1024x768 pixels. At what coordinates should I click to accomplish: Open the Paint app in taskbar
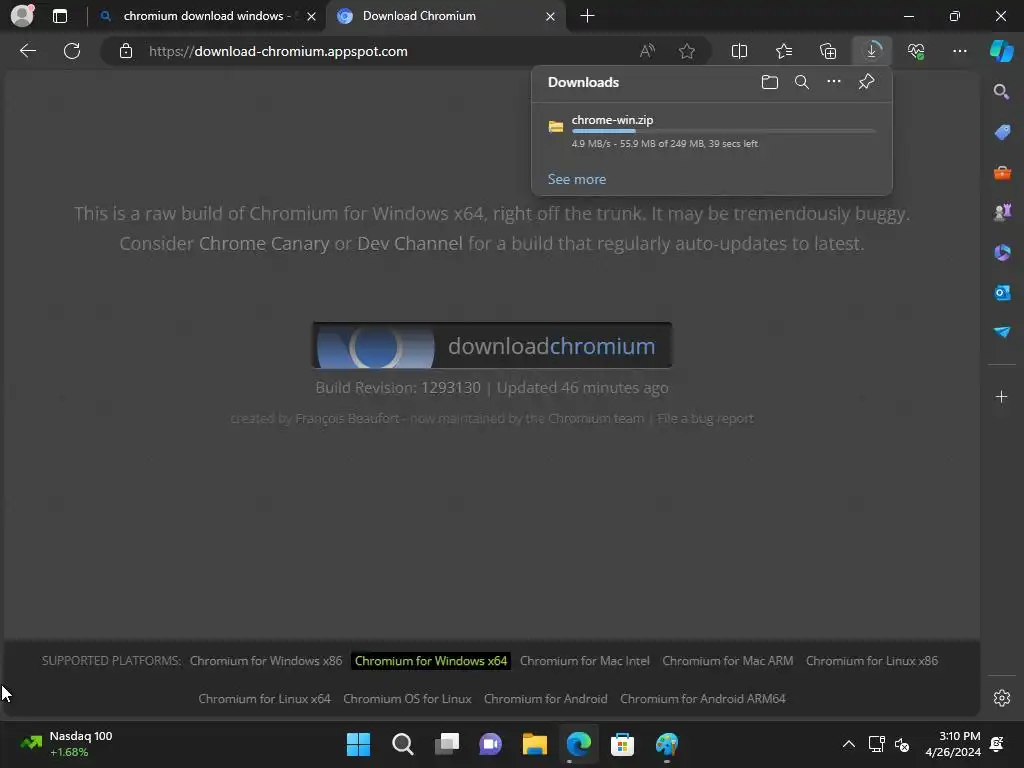click(x=667, y=744)
